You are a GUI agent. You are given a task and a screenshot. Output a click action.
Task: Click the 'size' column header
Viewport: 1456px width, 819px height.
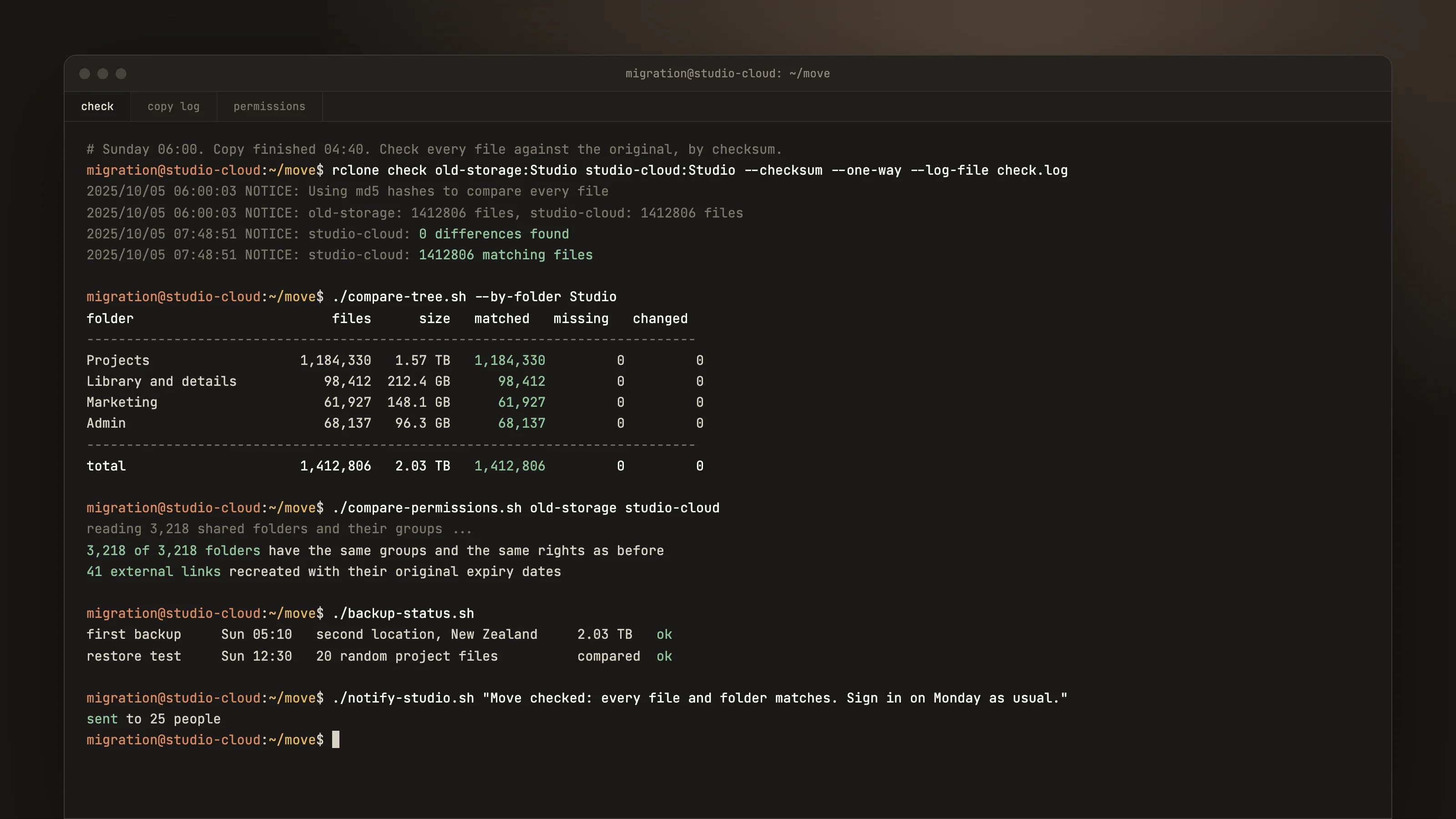coord(435,319)
